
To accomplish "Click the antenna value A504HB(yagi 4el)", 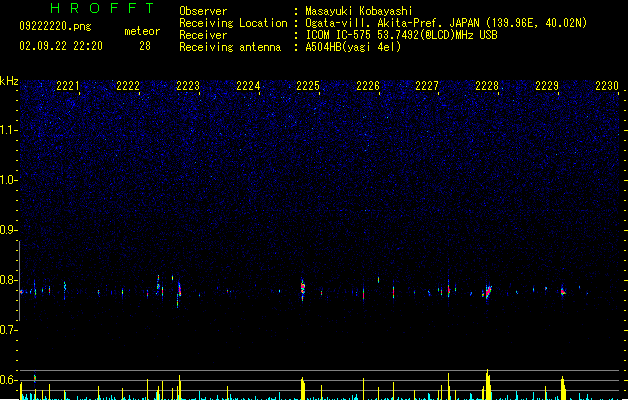I will point(353,47).
